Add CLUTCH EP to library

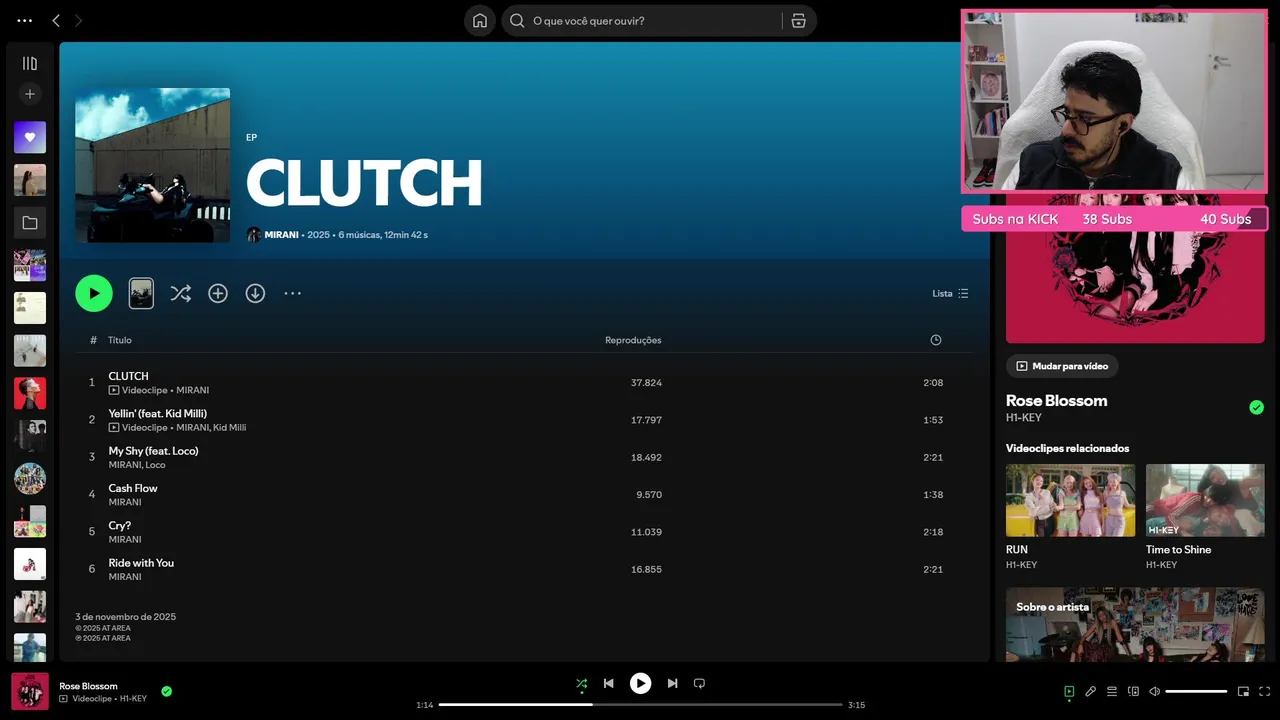218,293
